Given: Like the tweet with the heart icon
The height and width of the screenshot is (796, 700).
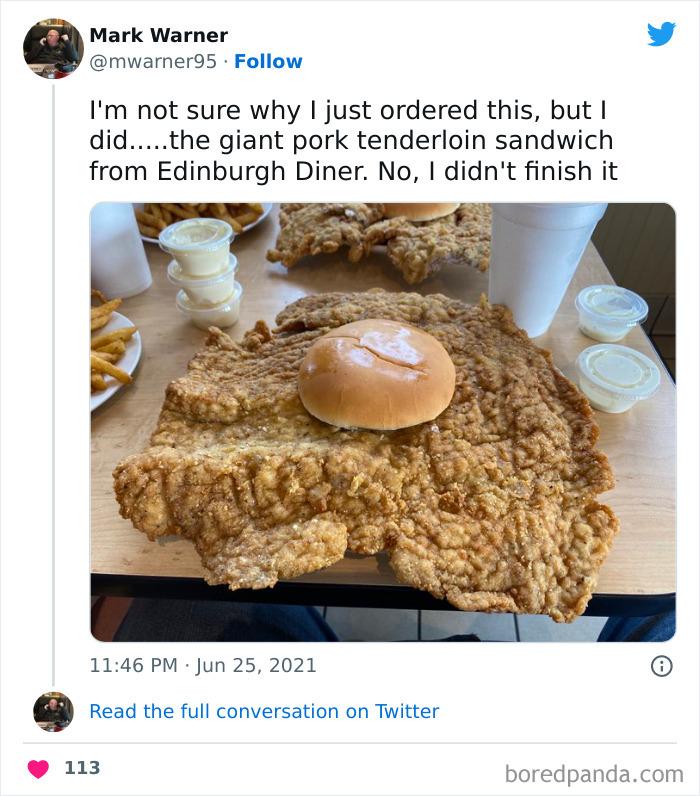Looking at the screenshot, I should pyautogui.click(x=38, y=768).
